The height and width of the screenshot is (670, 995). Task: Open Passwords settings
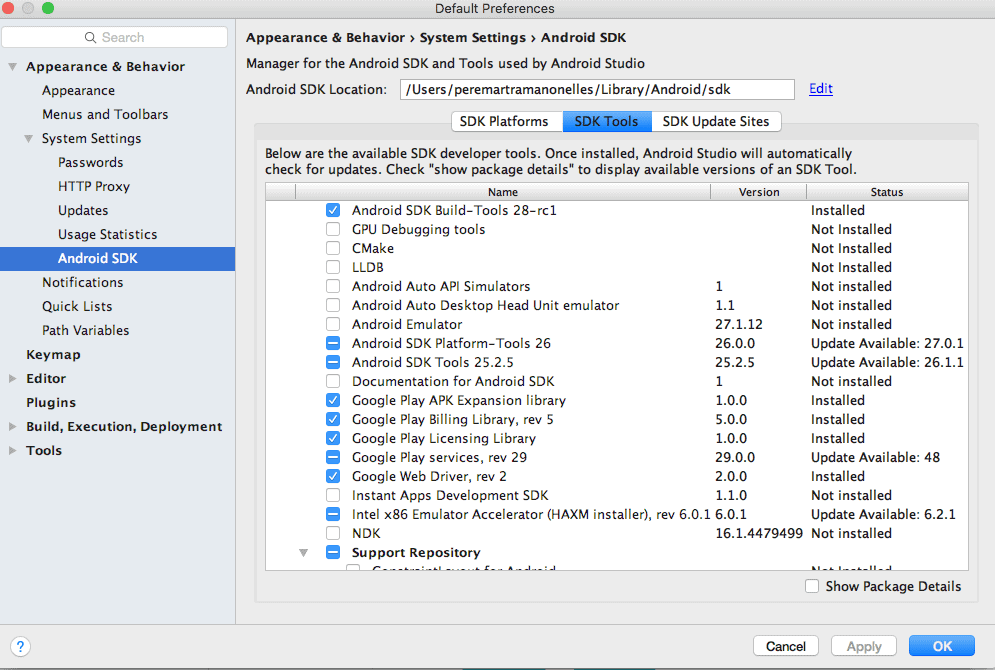click(x=91, y=162)
